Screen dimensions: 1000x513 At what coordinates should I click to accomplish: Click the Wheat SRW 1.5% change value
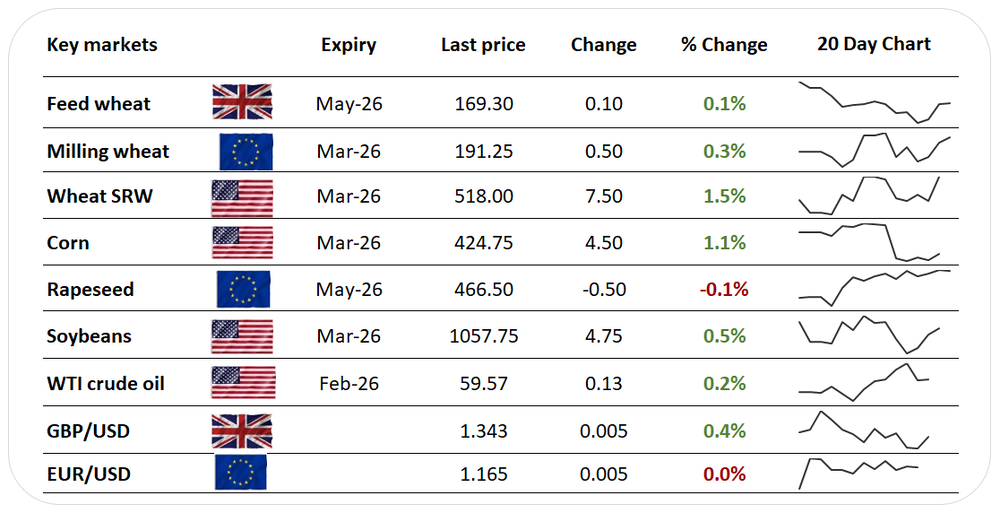coord(724,197)
